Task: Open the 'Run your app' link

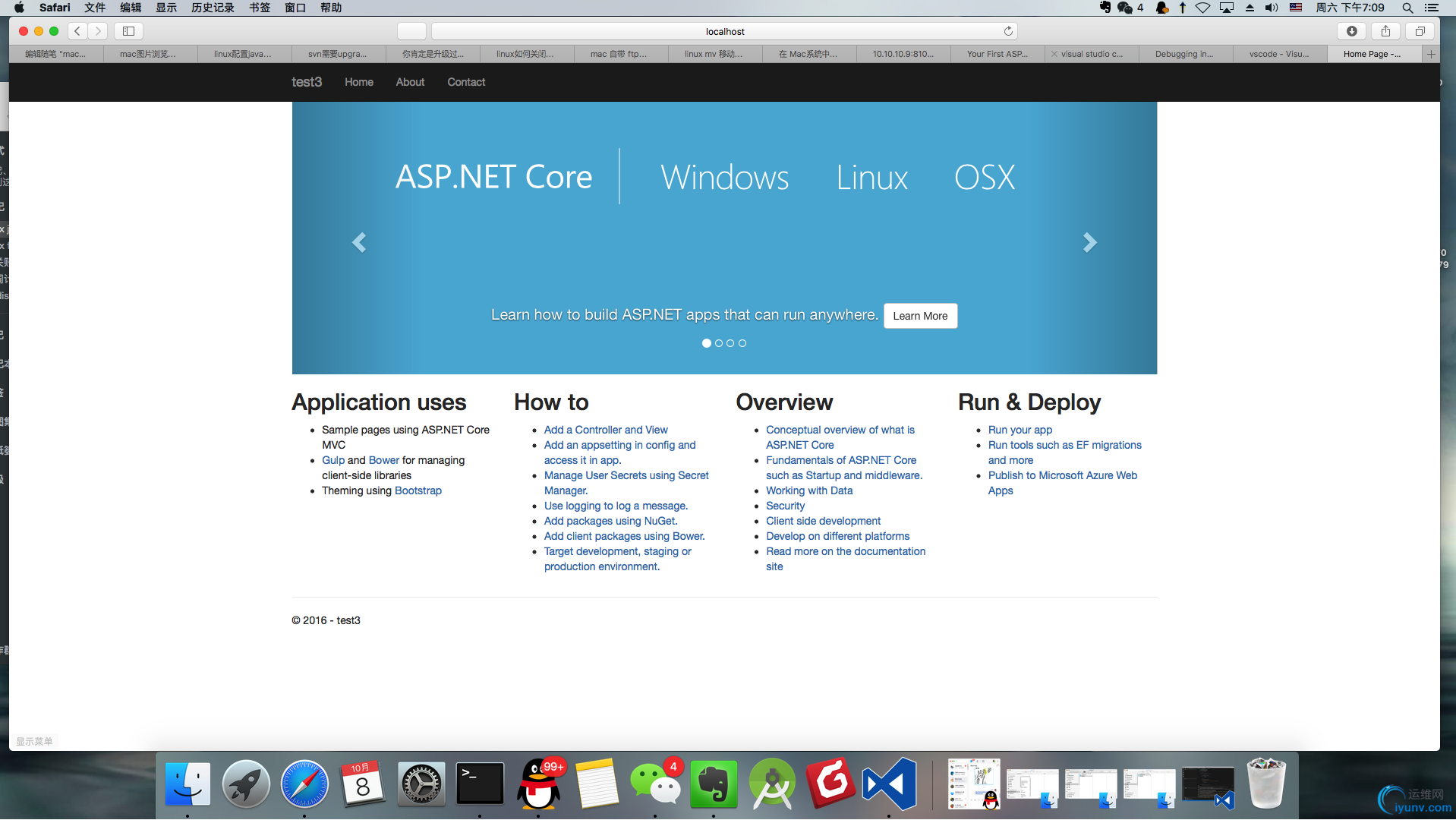Action: (x=1020, y=430)
